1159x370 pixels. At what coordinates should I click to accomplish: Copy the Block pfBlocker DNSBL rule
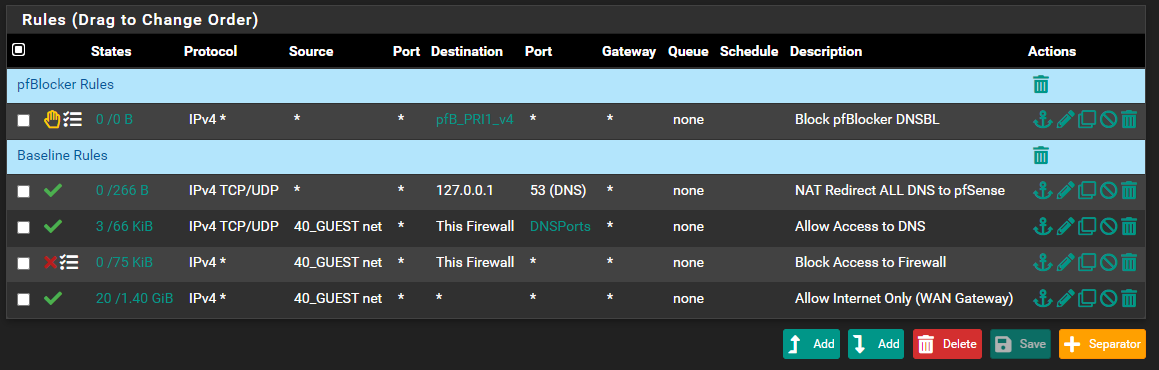(1086, 120)
